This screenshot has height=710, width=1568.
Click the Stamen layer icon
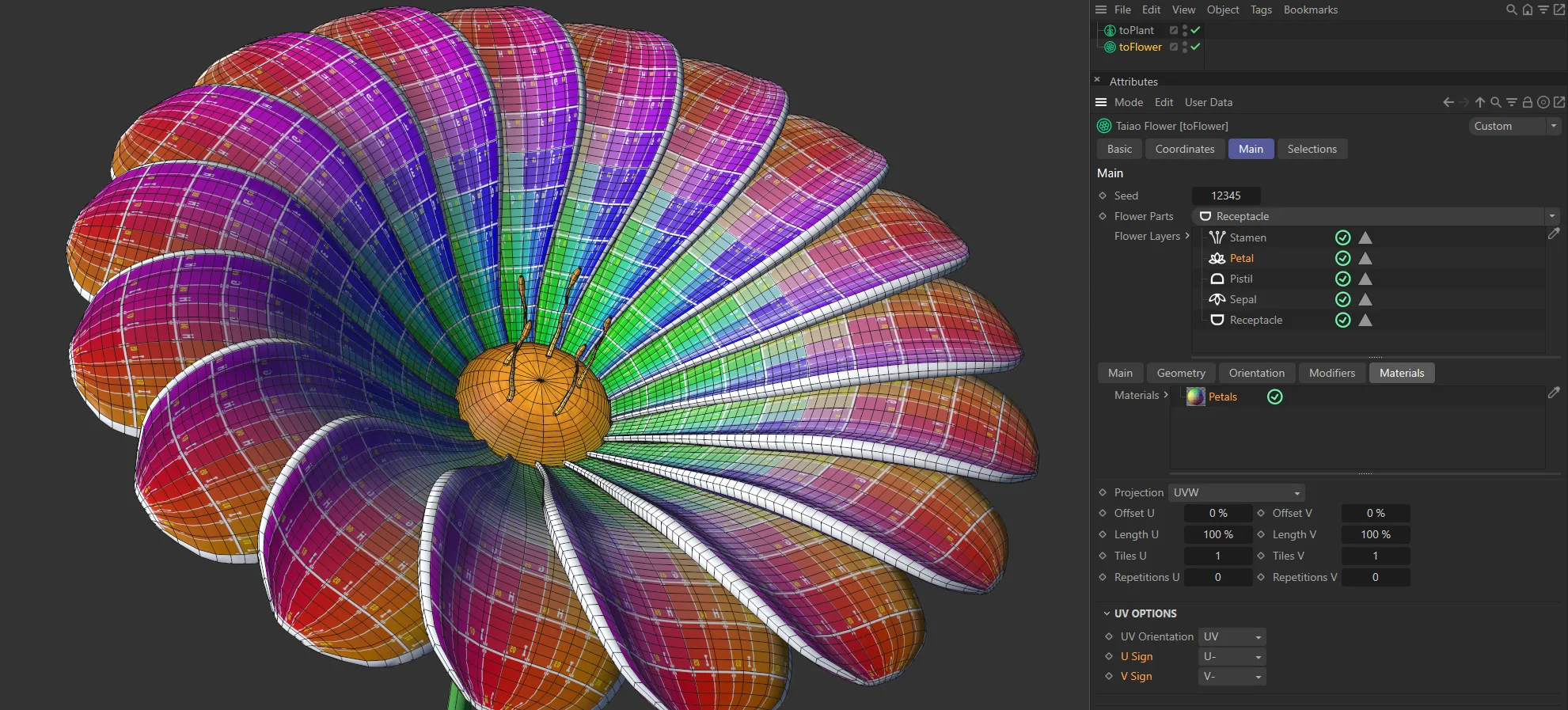(1217, 237)
